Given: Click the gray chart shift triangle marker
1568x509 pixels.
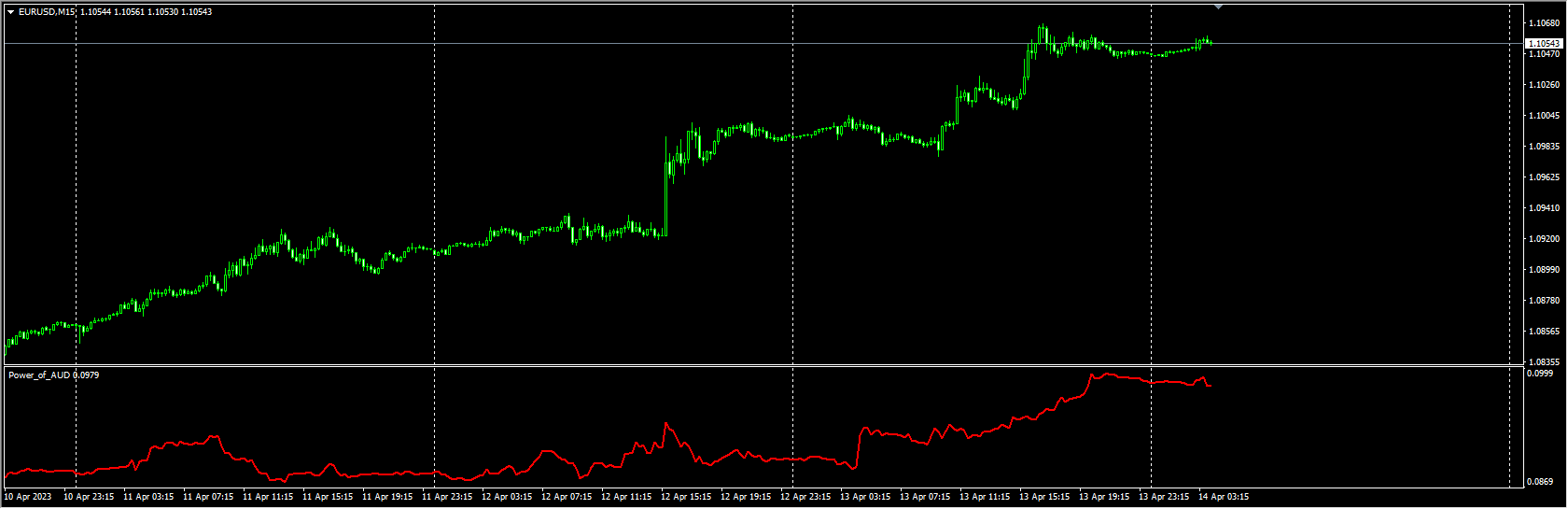Looking at the screenshot, I should tap(1218, 7).
